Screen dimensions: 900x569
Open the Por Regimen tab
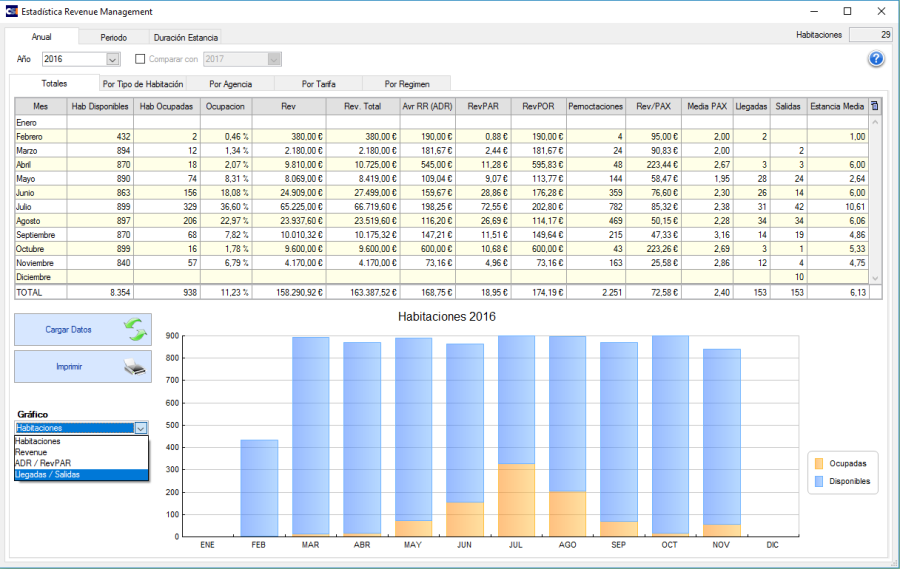coord(407,84)
